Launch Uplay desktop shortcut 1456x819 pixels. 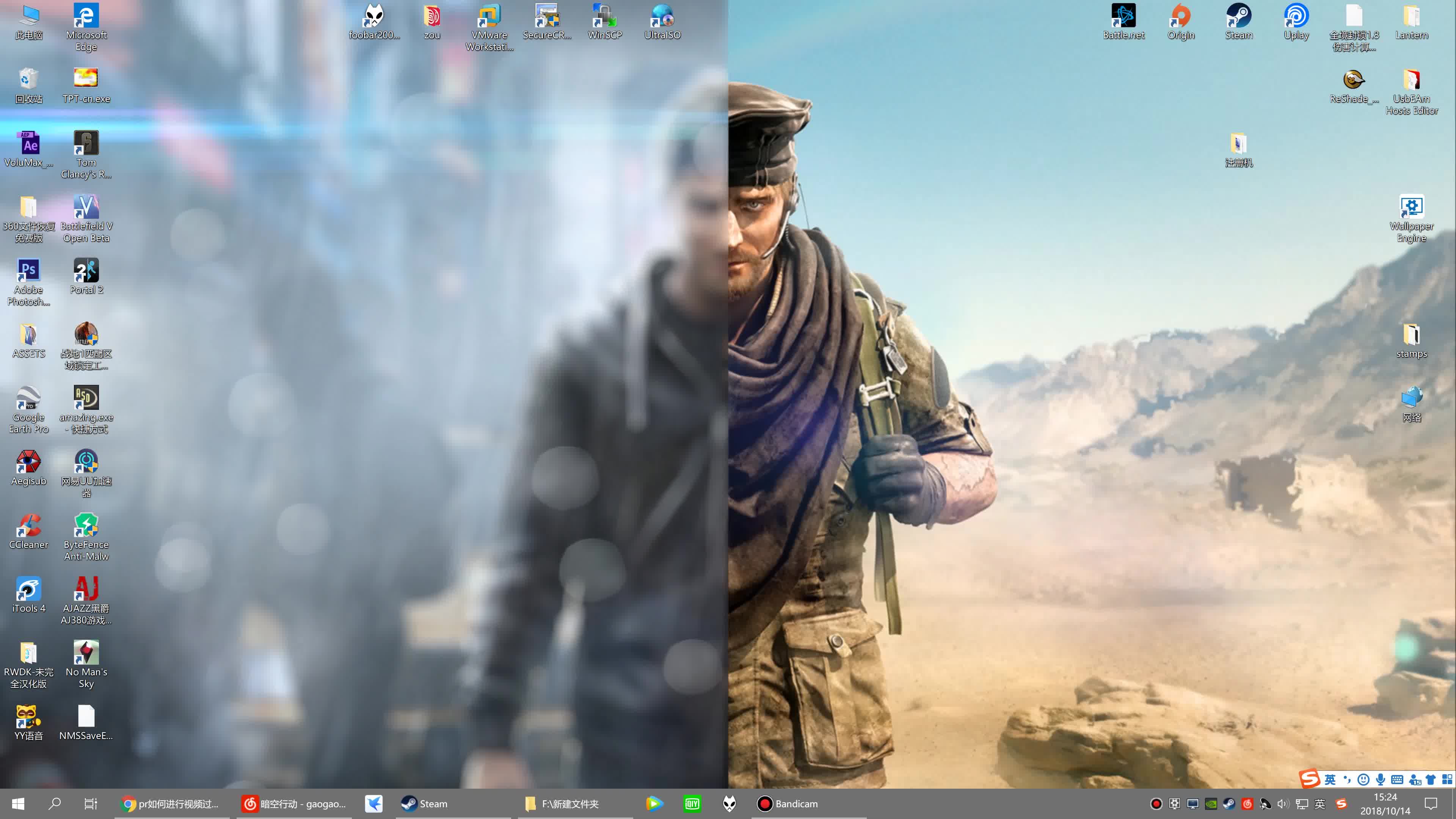(1296, 22)
